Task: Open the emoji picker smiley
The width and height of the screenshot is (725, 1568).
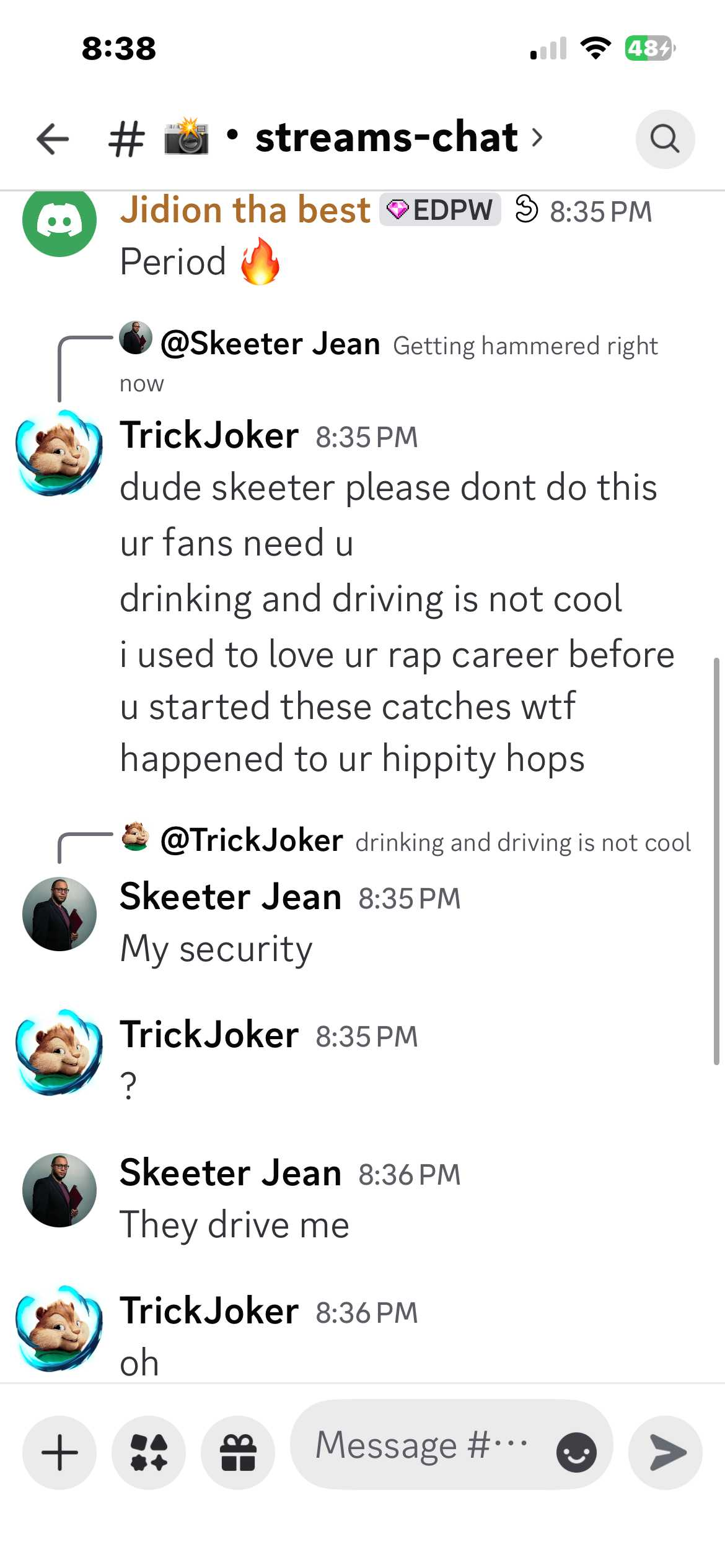Action: [x=576, y=1452]
